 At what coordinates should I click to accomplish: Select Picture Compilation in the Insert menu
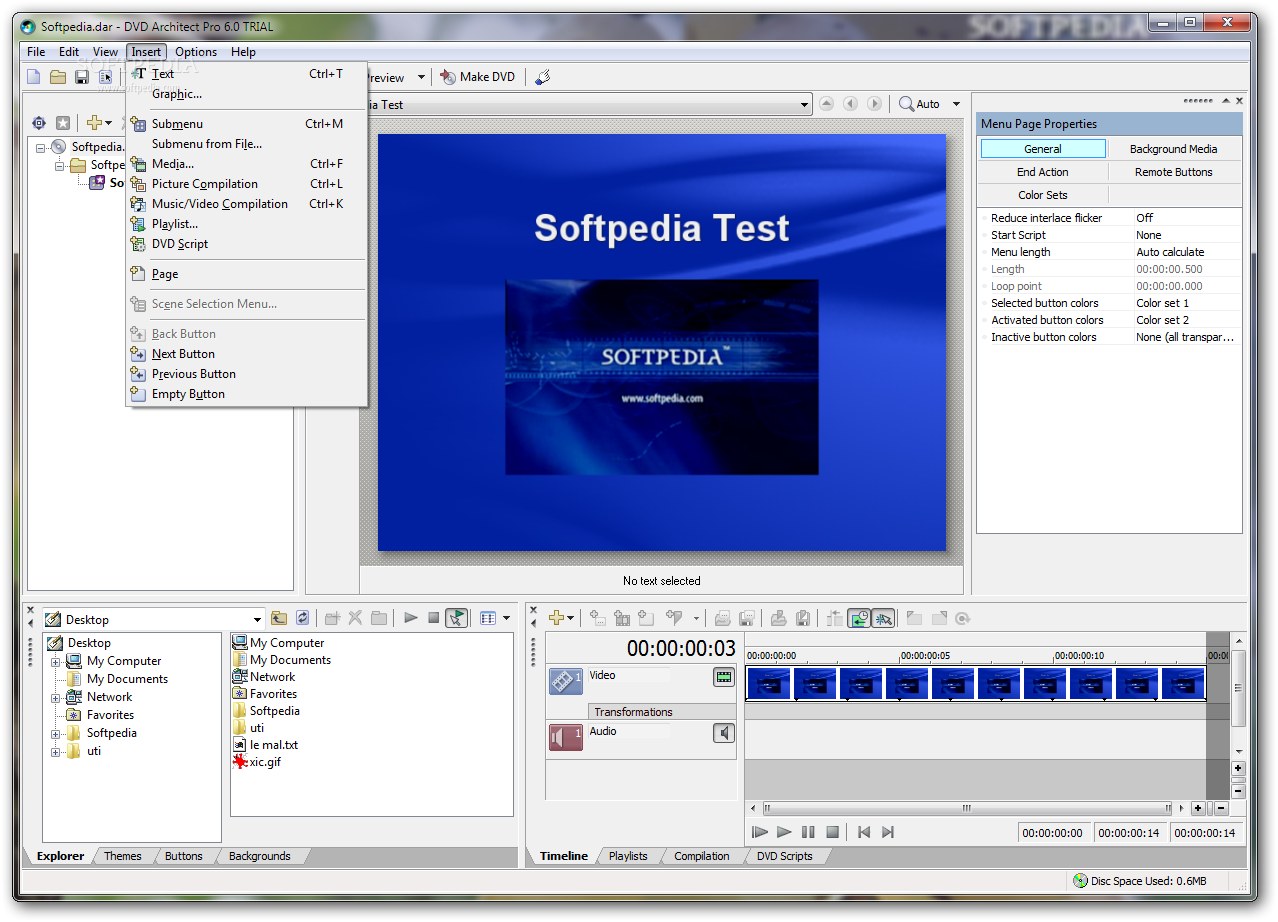[x=246, y=184]
